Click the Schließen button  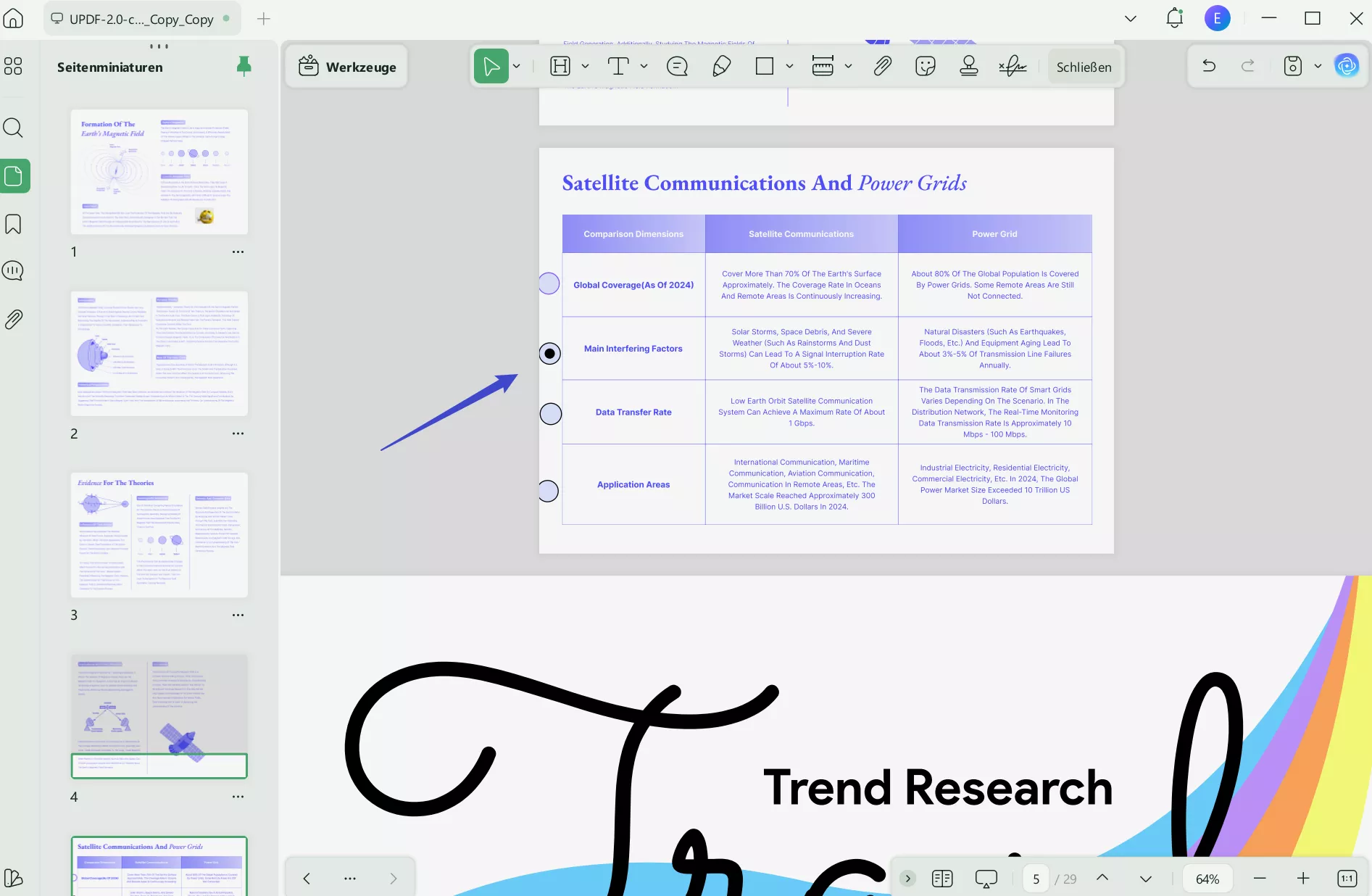coord(1084,67)
